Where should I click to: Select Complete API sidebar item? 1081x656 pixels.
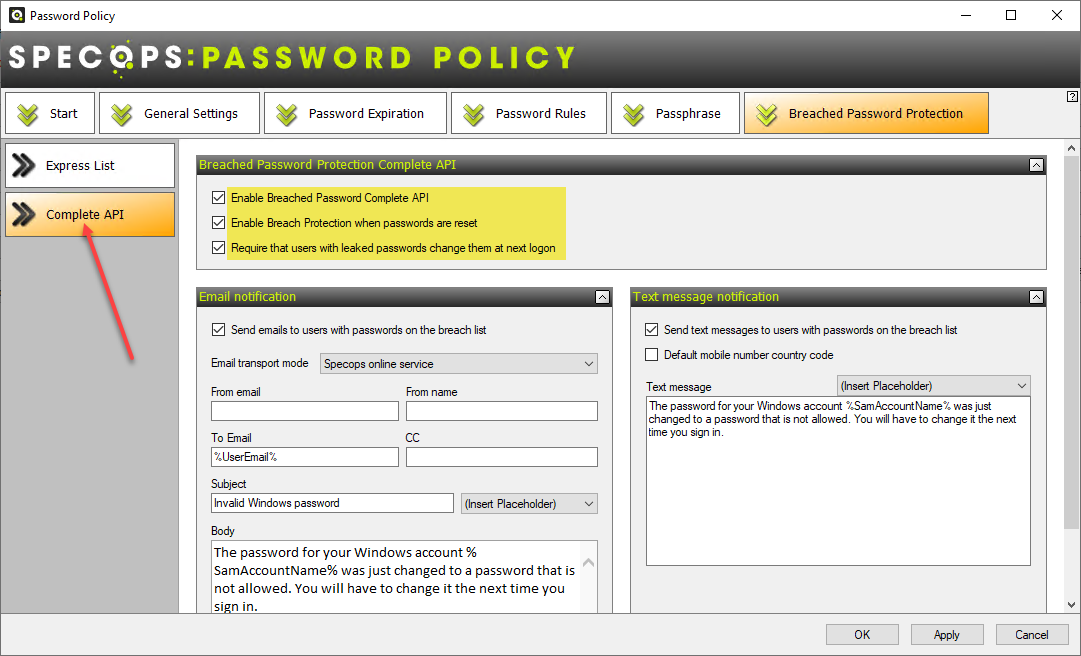pyautogui.click(x=90, y=214)
